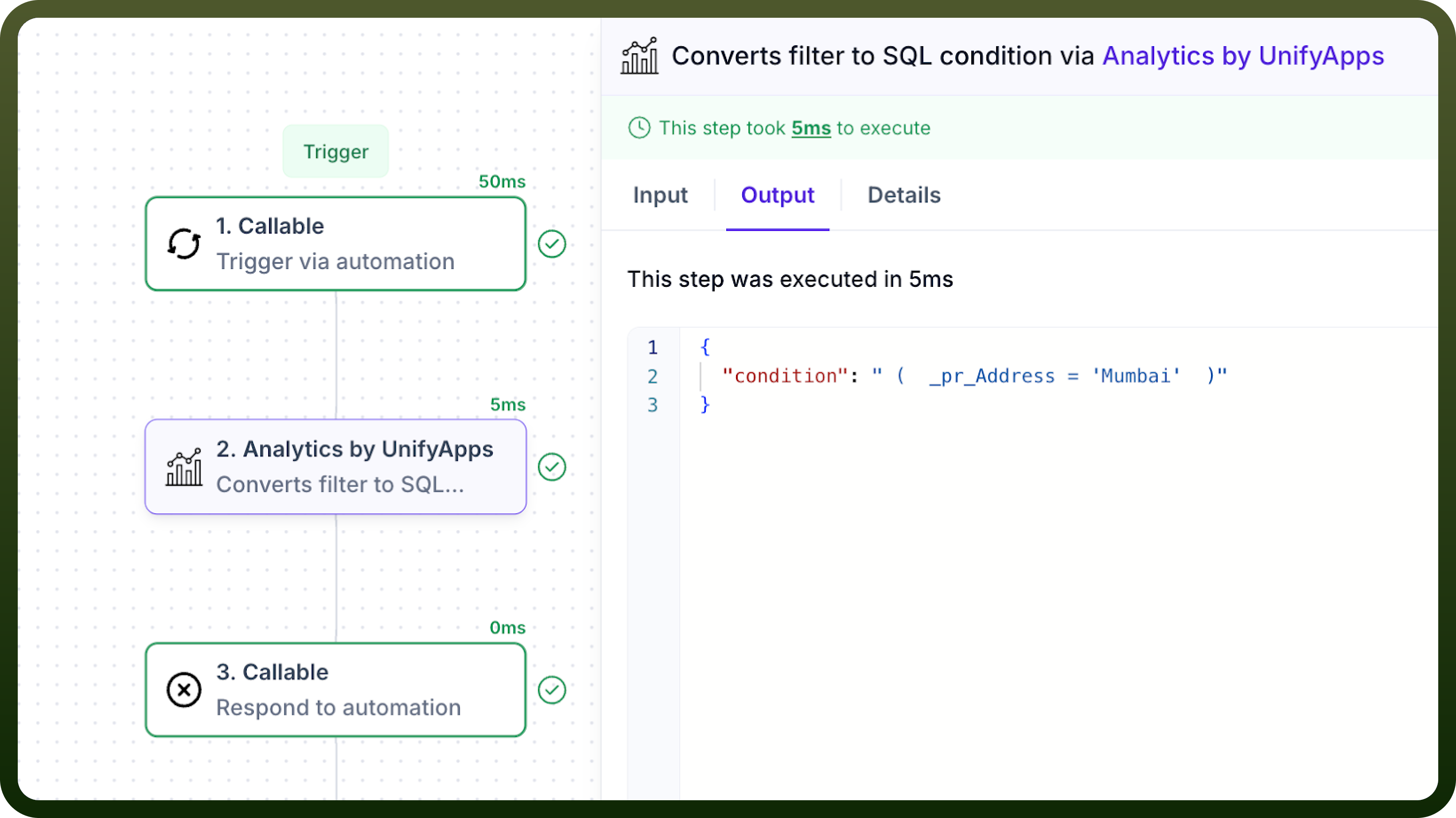Switch to the Input tab
Screen dimensions: 1456x818
(x=660, y=195)
